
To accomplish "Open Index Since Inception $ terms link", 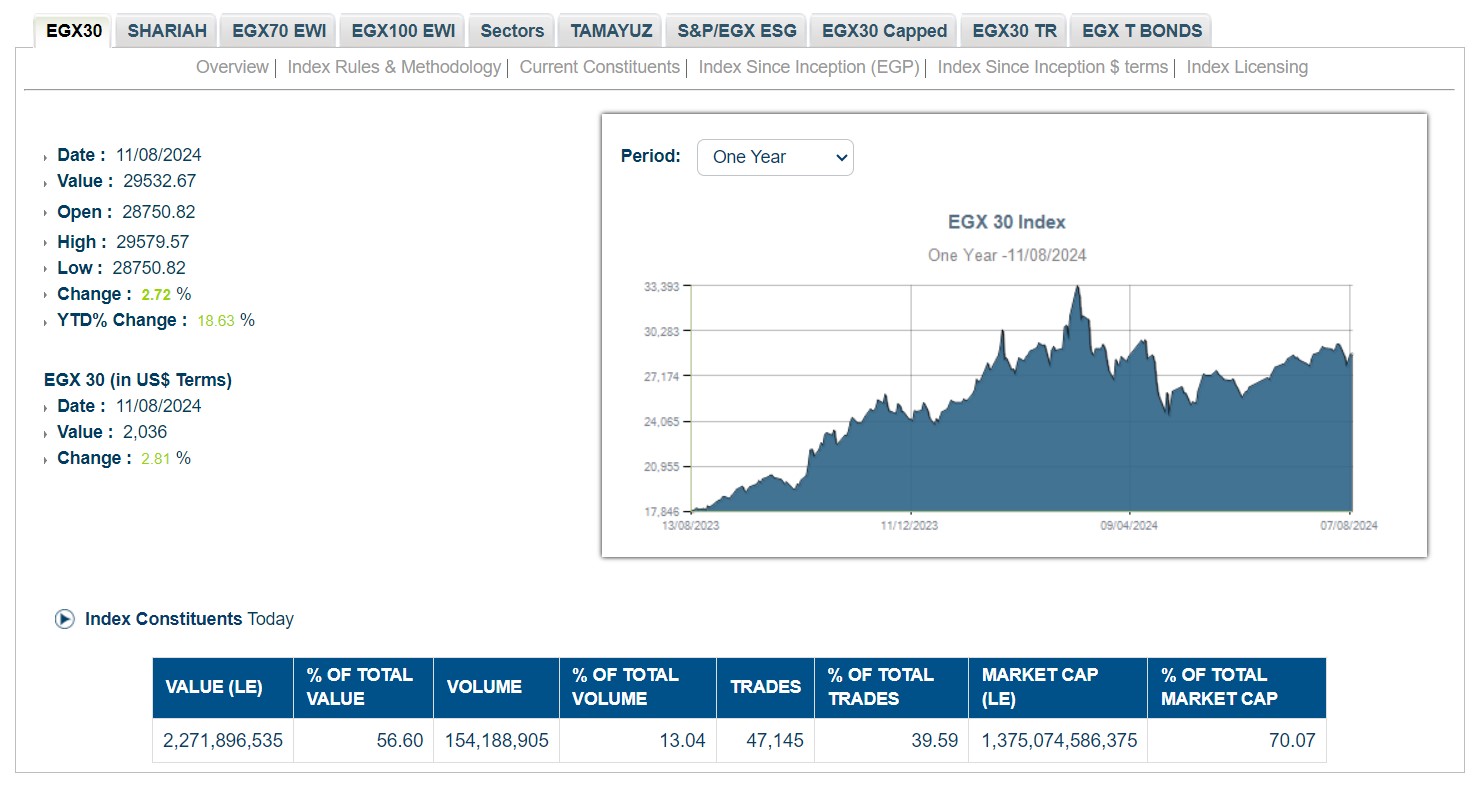I will pyautogui.click(x=1053, y=67).
